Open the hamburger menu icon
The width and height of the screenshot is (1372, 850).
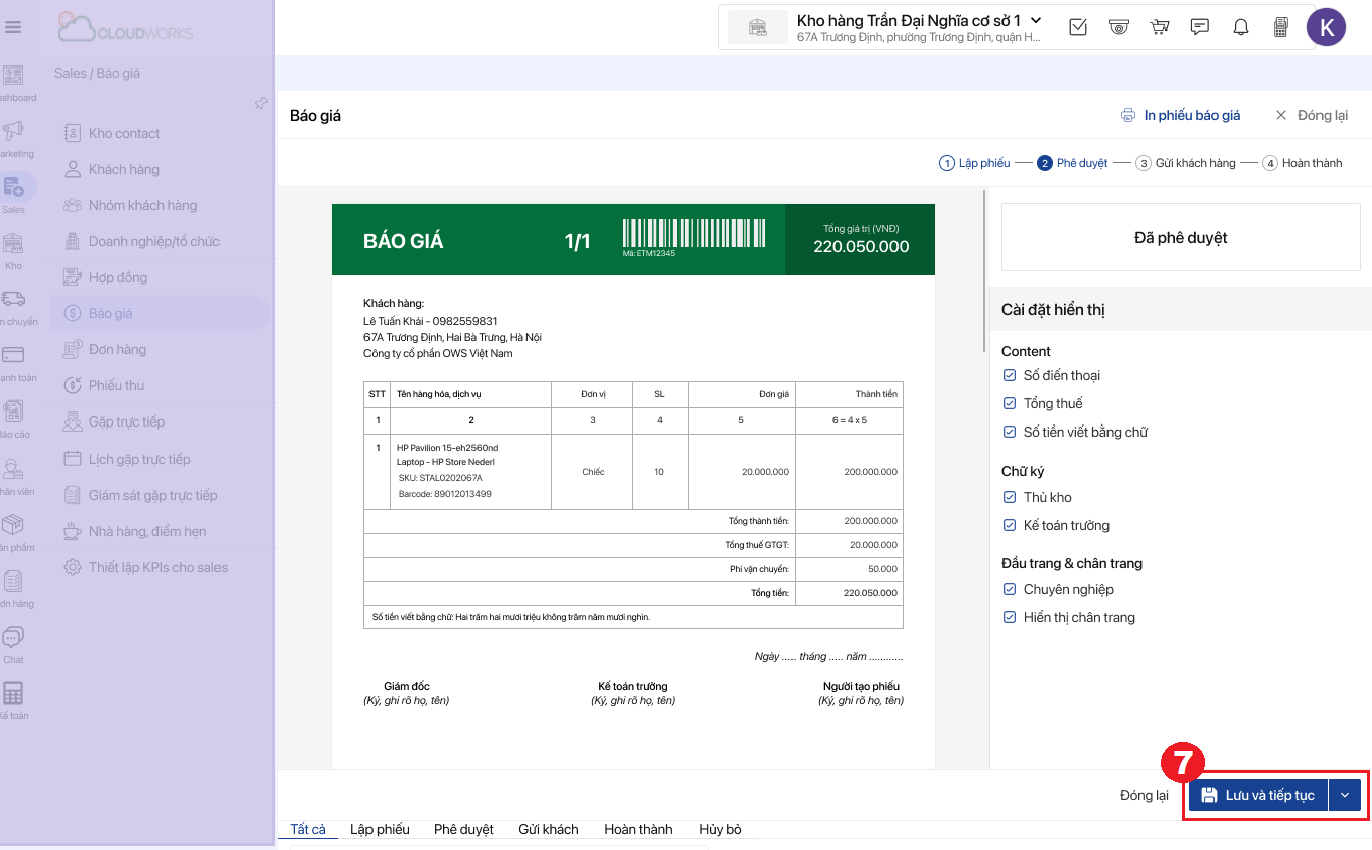pyautogui.click(x=14, y=27)
